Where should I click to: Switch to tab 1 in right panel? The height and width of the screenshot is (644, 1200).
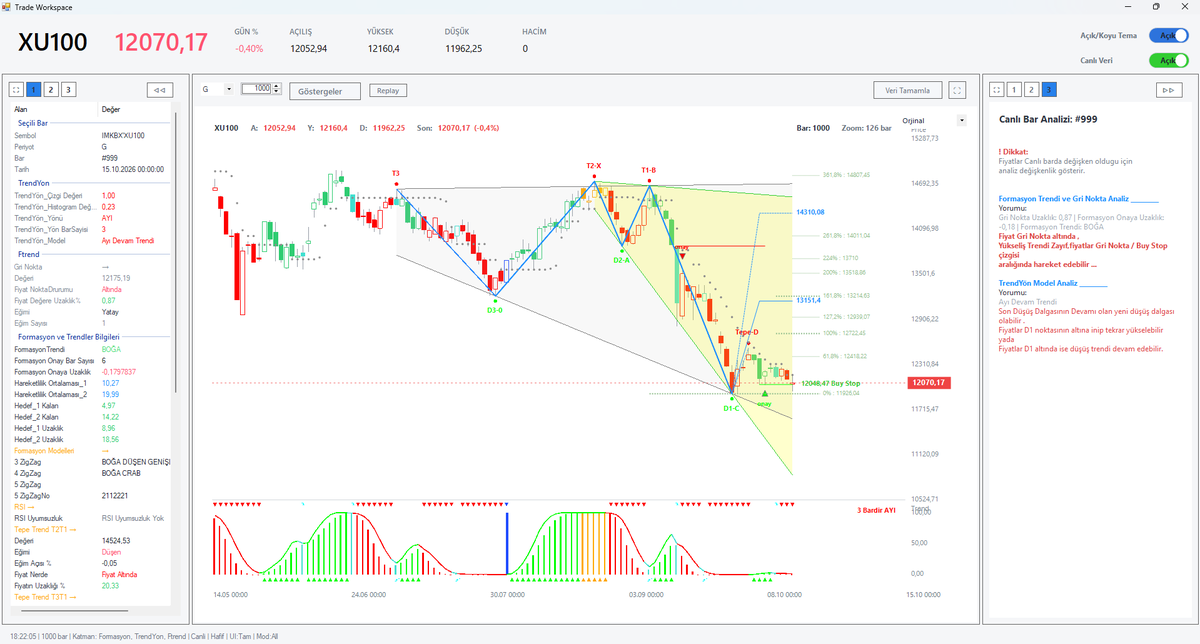(1013, 90)
